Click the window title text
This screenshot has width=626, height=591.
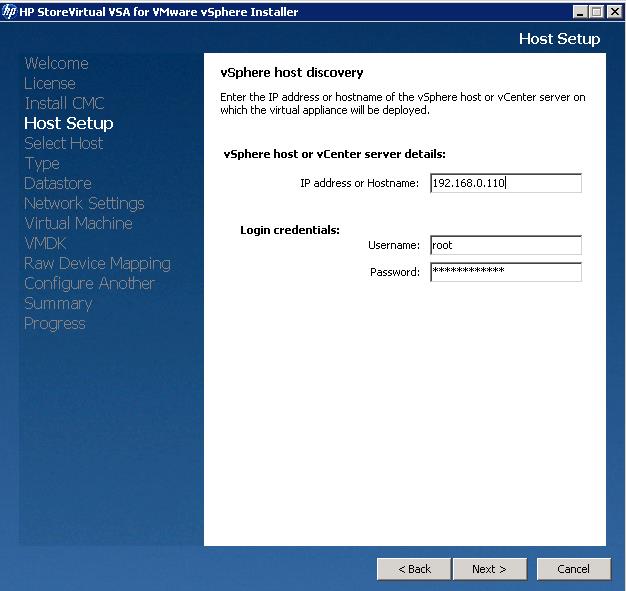158,12
